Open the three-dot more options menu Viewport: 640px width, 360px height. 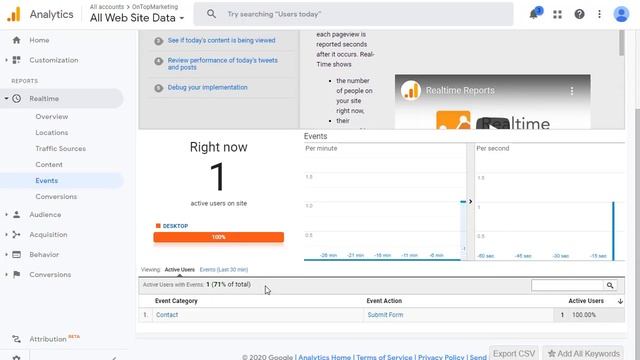(x=599, y=14)
